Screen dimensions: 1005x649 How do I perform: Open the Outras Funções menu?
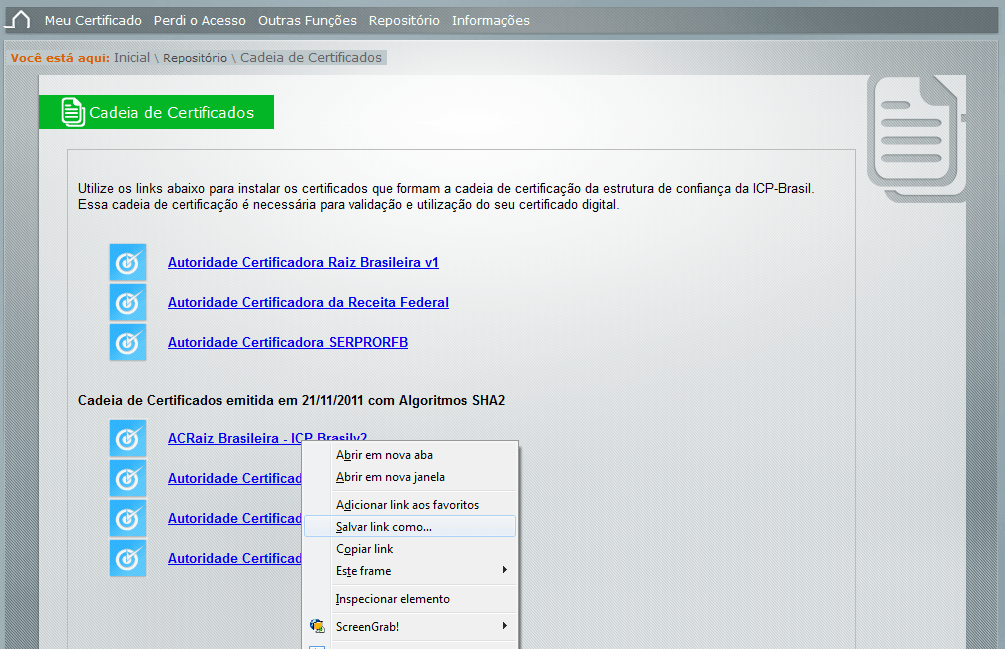coord(307,21)
